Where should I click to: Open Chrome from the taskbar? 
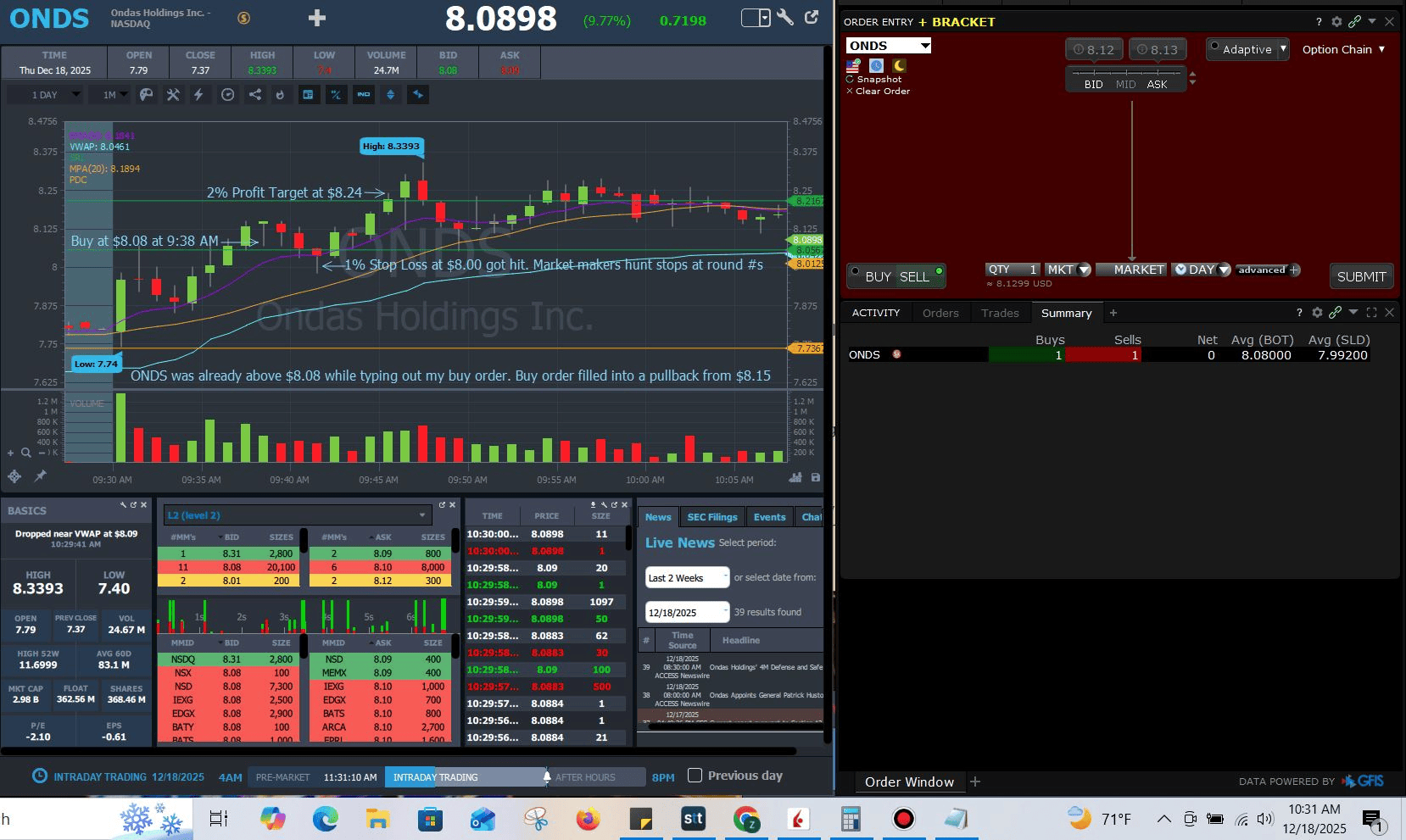(746, 819)
